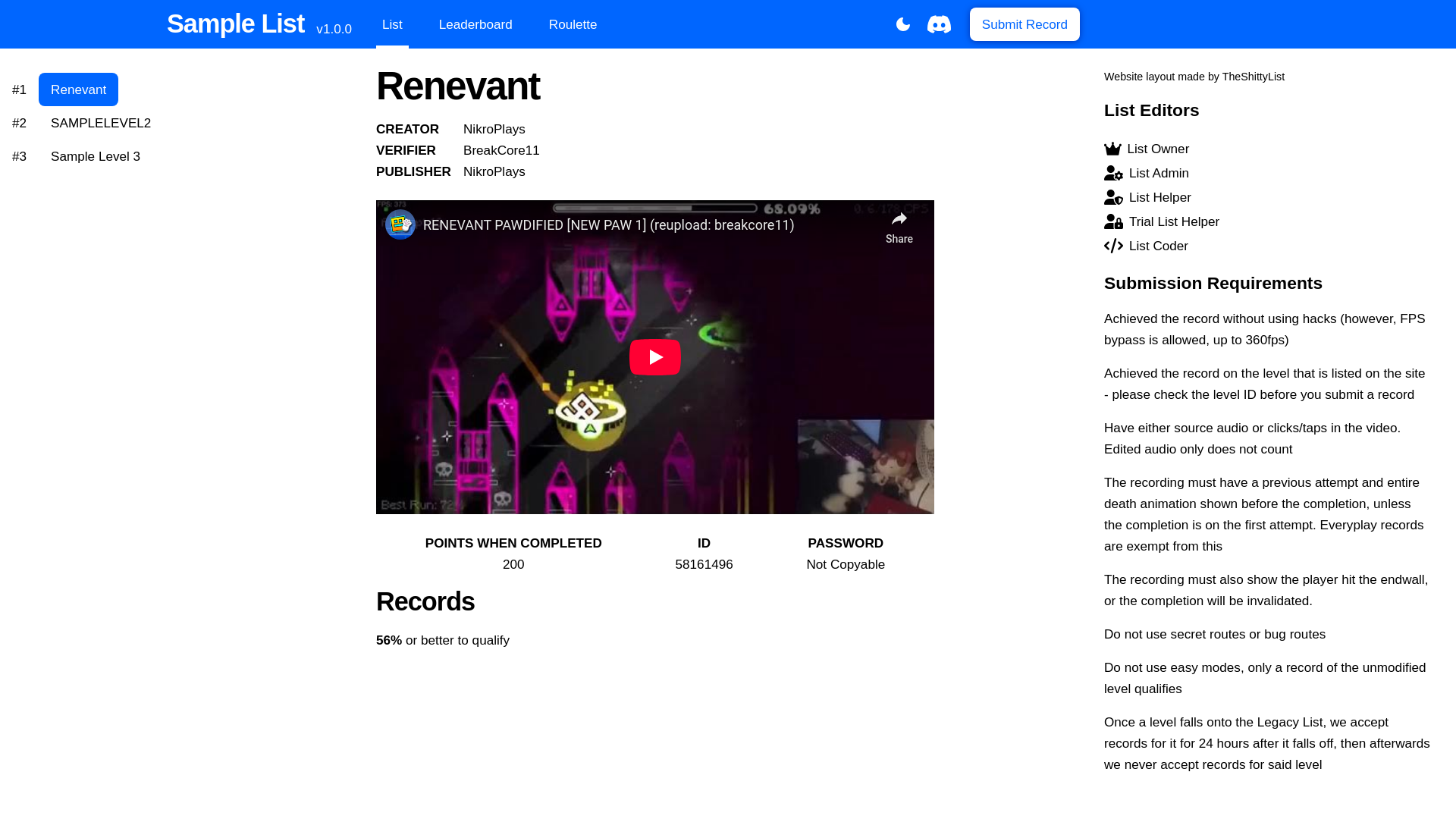Click the List Admin user-gear icon
The image size is (1456, 819).
point(1113,174)
